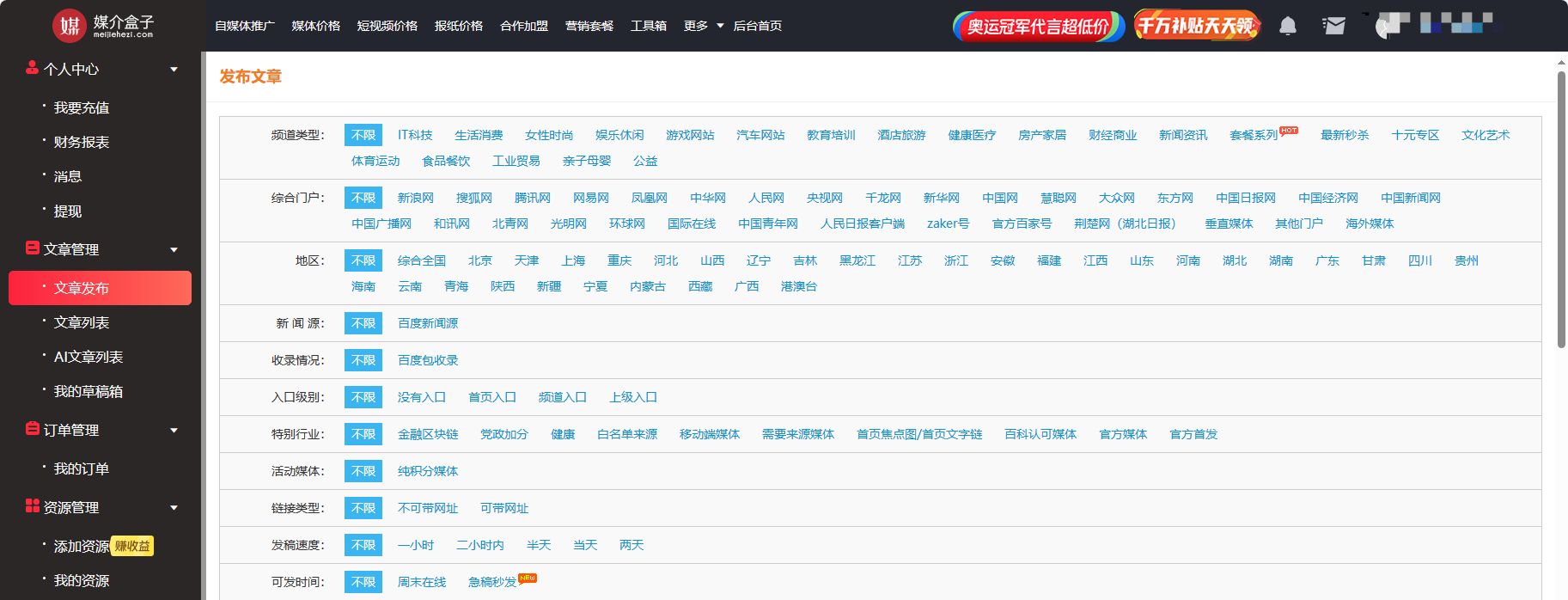This screenshot has height=600, width=1568.
Task: Select 不限 for 新闻源
Action: (363, 323)
